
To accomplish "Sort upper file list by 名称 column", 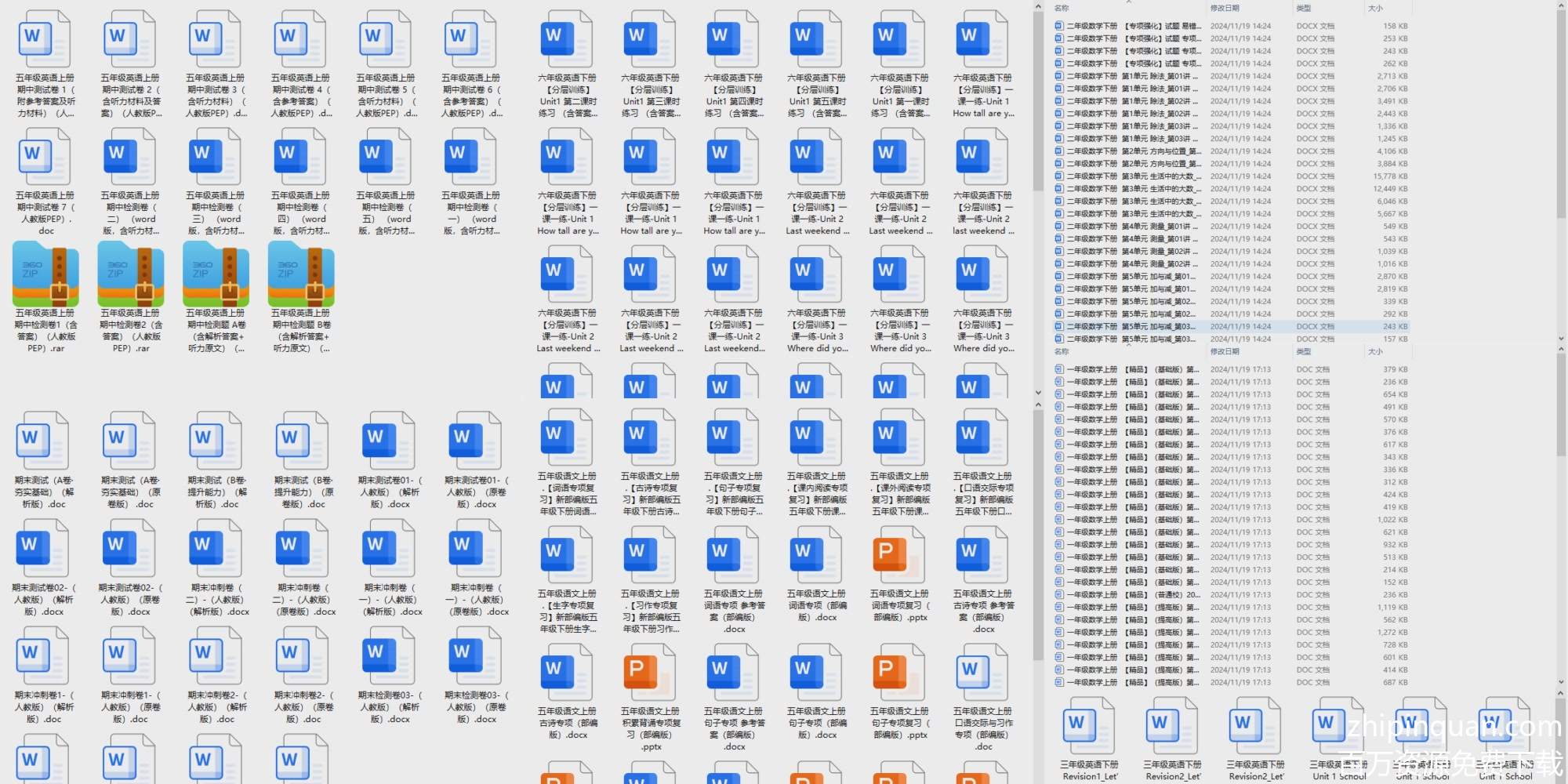I will click(1062, 8).
